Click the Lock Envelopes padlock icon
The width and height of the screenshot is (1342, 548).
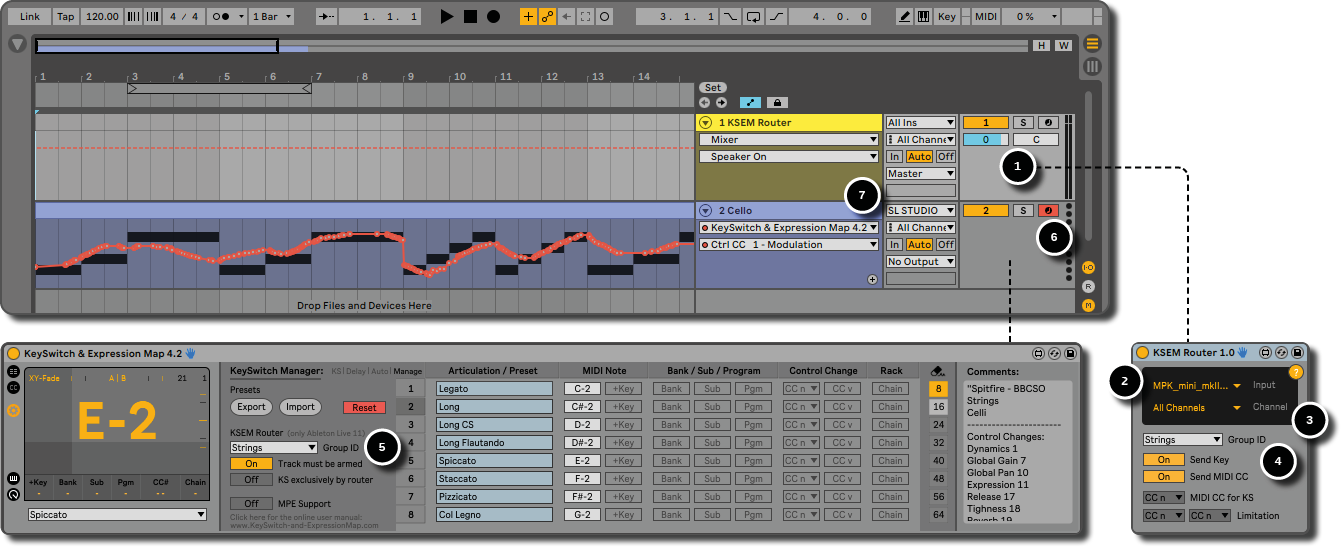[776, 102]
